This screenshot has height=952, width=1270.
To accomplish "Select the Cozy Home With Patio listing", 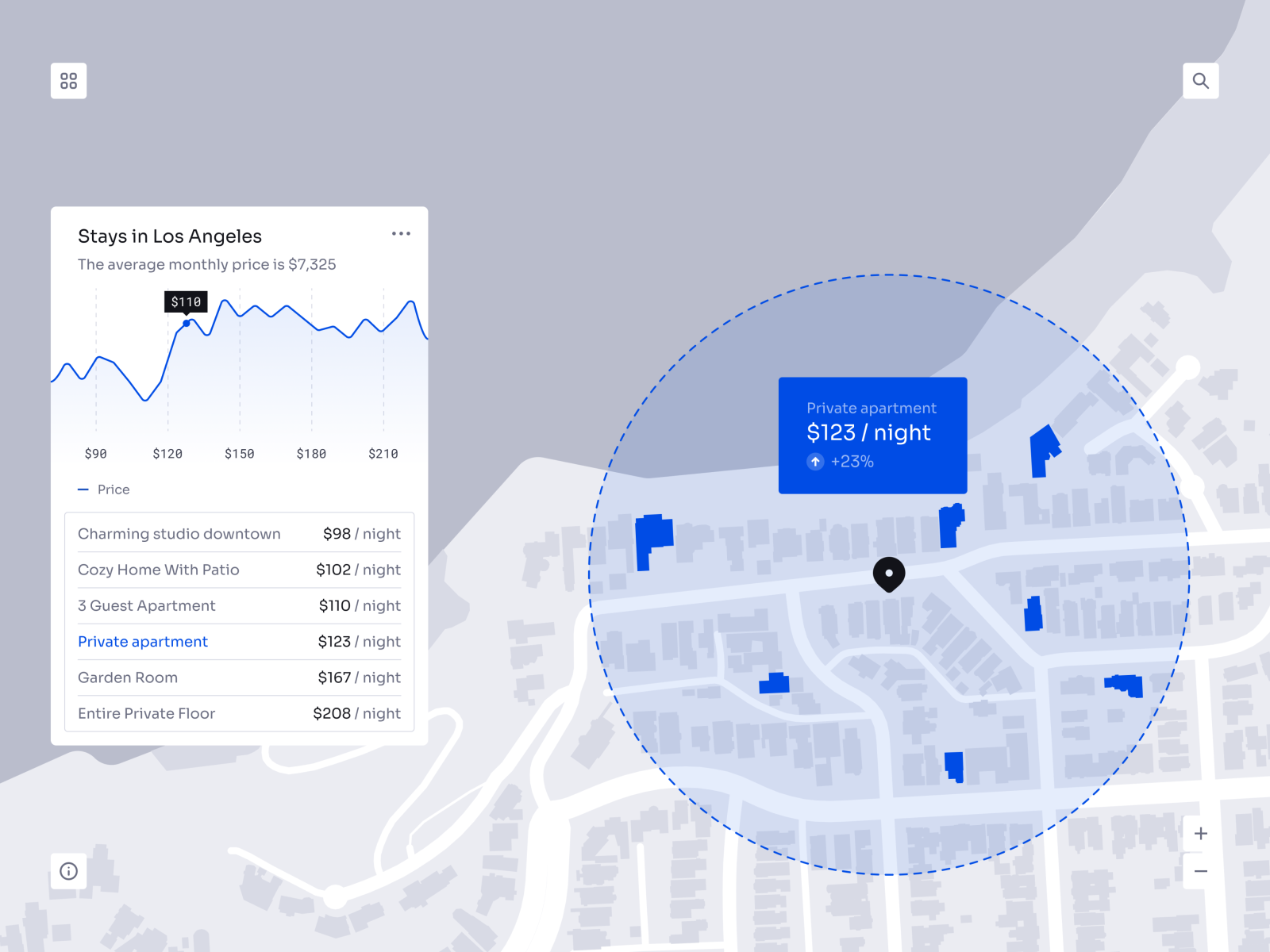I will [239, 570].
